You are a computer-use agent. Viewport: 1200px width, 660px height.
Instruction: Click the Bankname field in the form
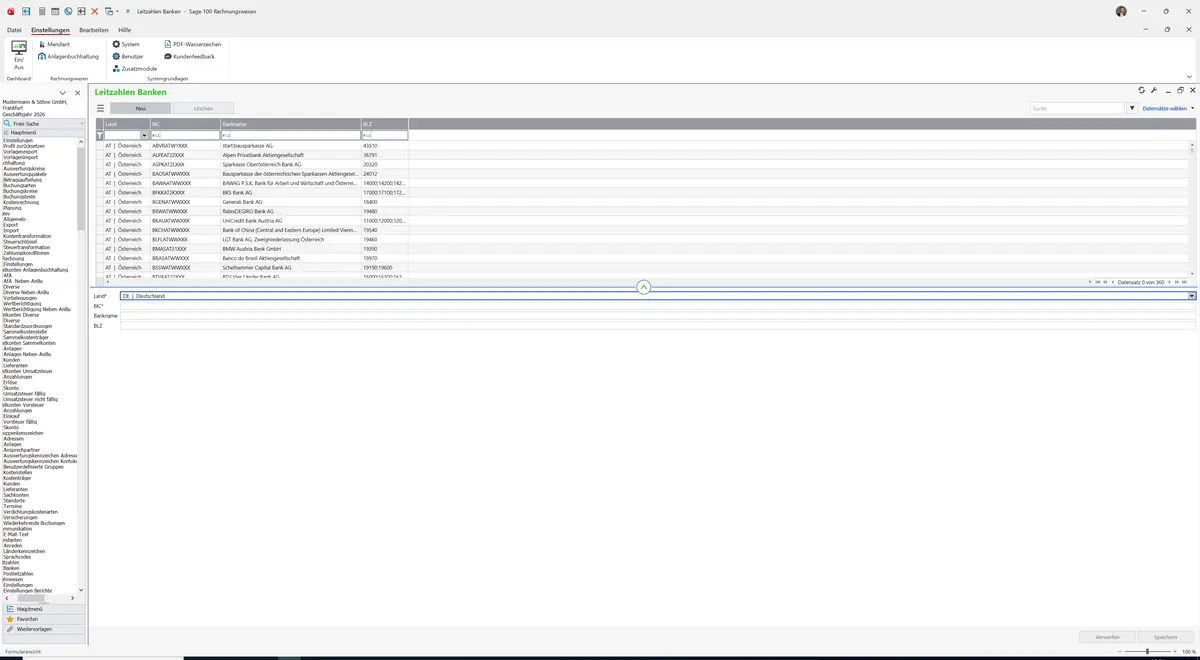[x=657, y=316]
